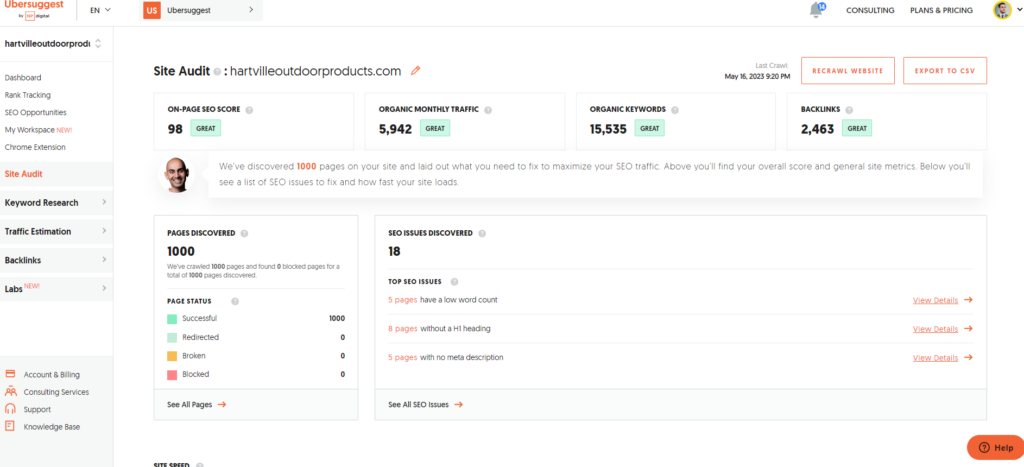Open Dashboard in sidebar
This screenshot has height=467, width=1024.
23,78
